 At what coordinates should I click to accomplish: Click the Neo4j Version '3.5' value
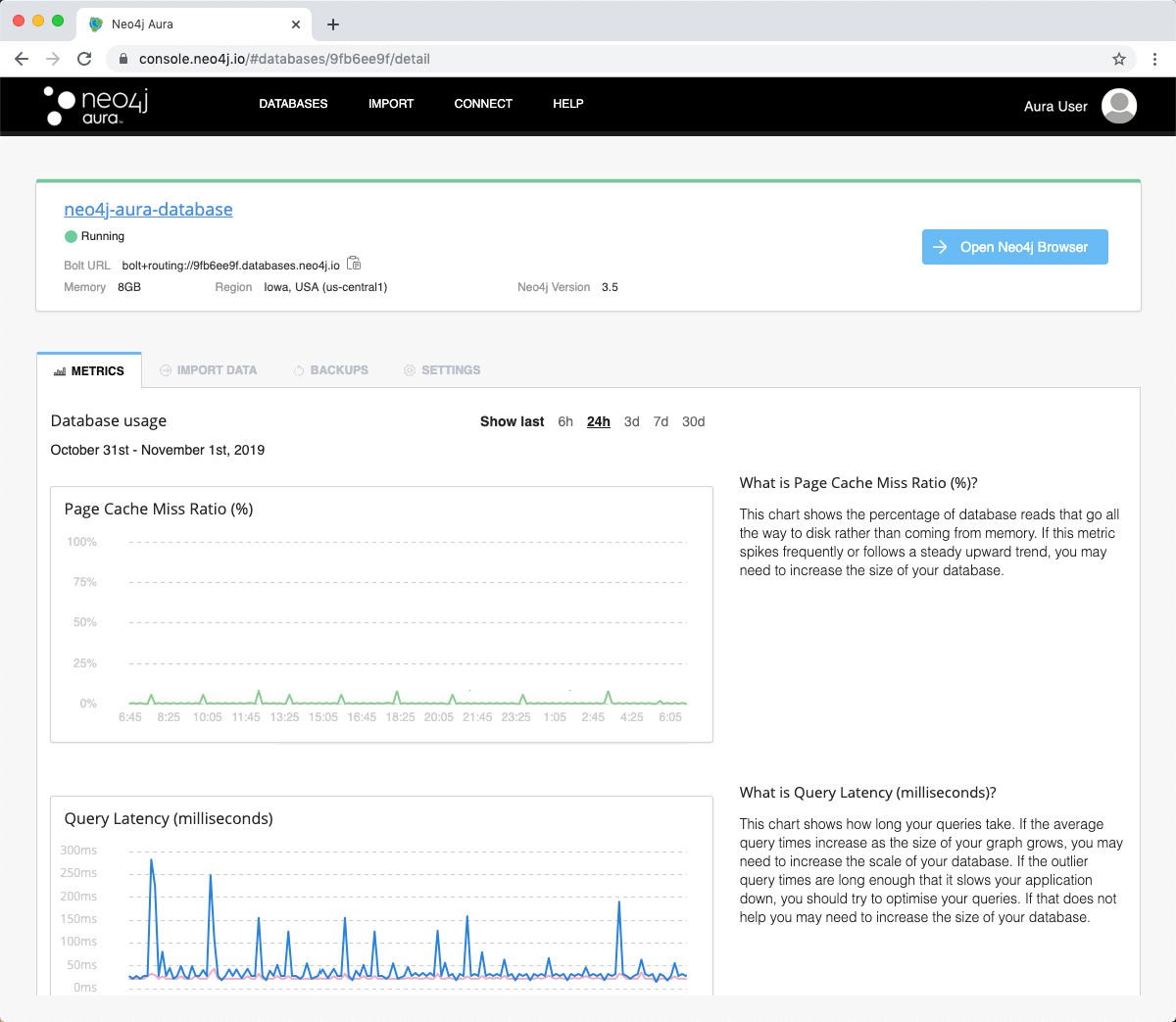610,287
